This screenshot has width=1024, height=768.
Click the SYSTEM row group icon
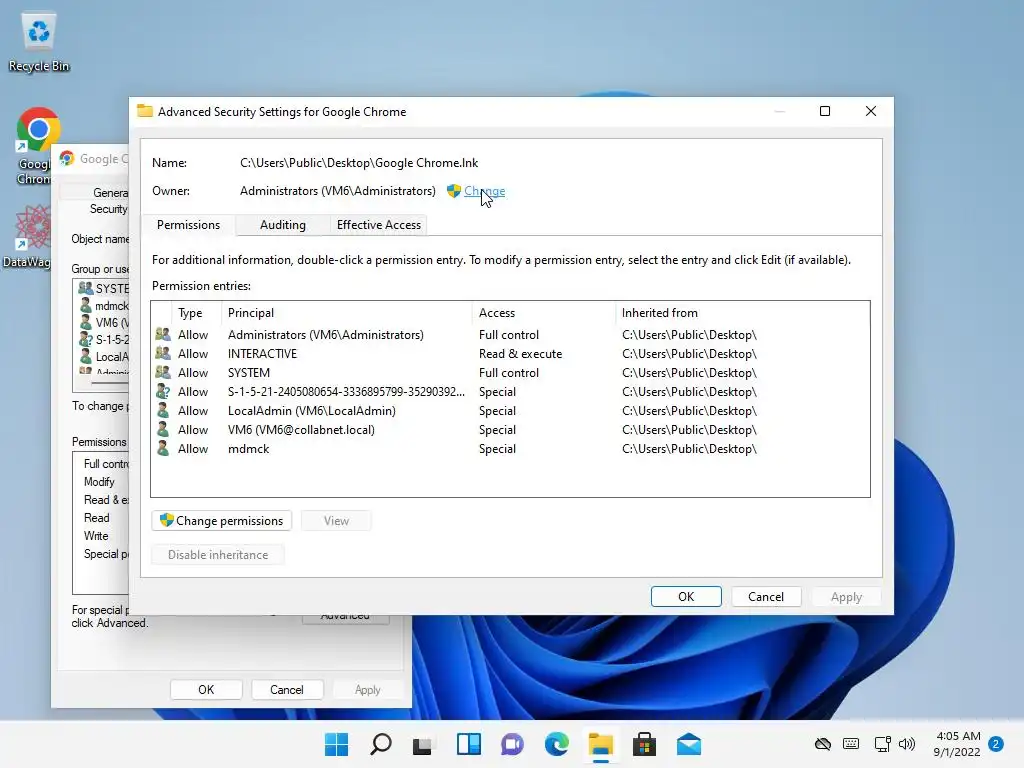coord(163,372)
